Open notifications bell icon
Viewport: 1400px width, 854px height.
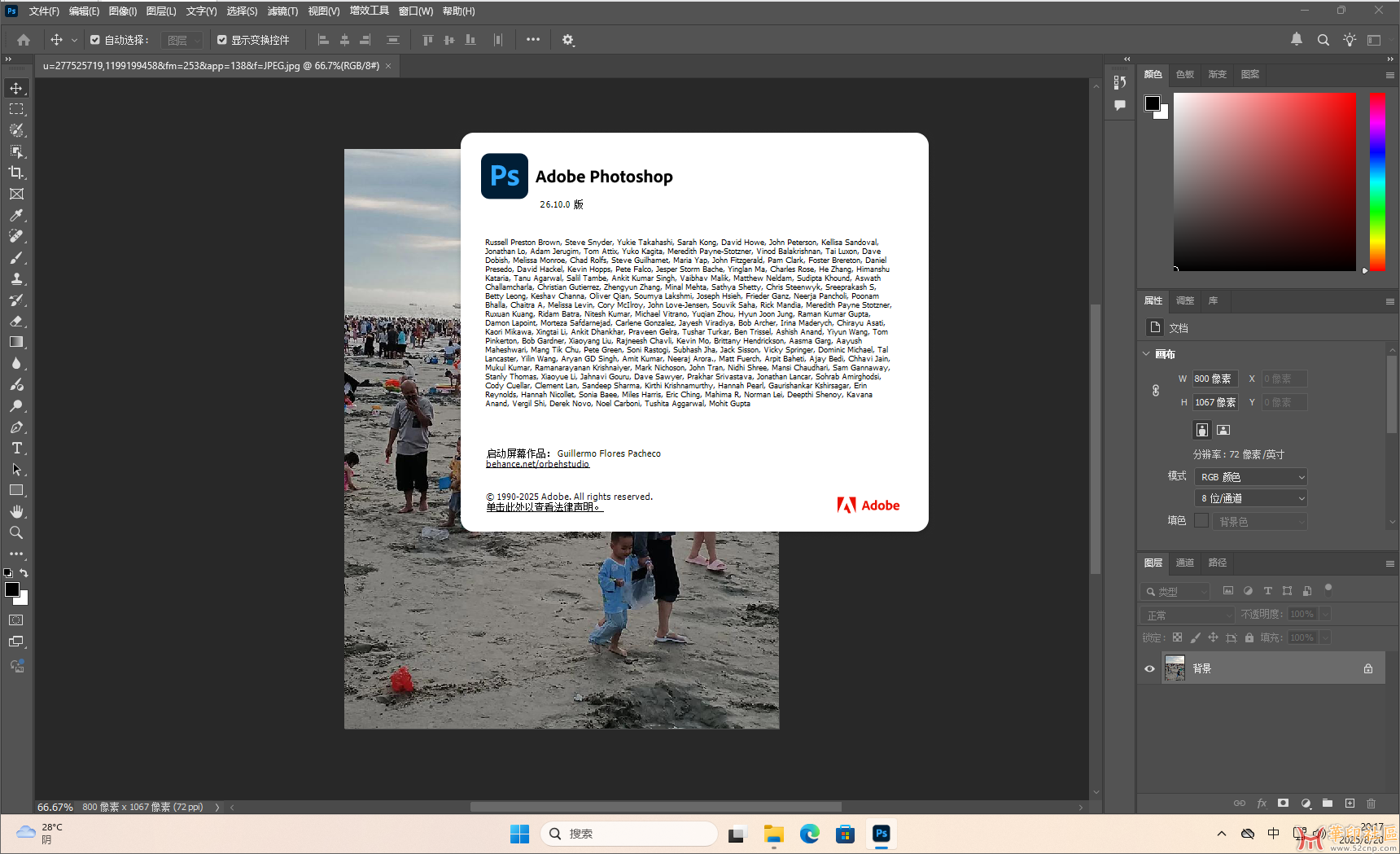[1297, 39]
